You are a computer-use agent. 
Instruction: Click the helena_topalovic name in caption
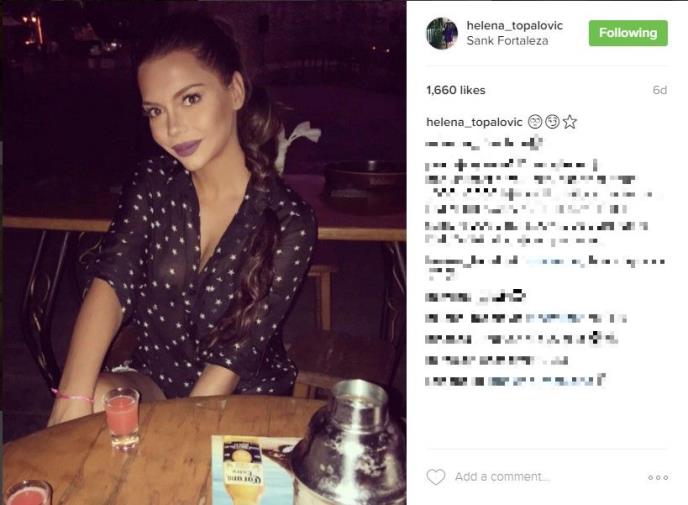pos(474,122)
